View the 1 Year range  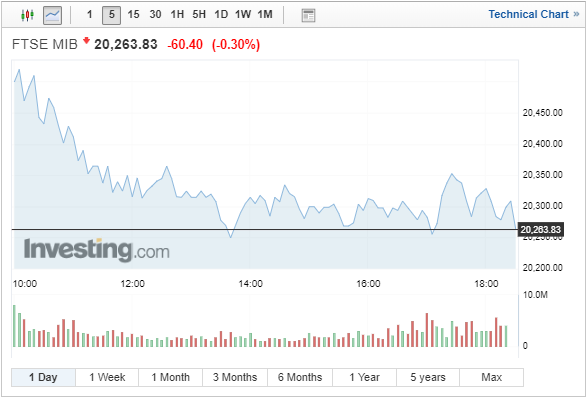click(364, 377)
